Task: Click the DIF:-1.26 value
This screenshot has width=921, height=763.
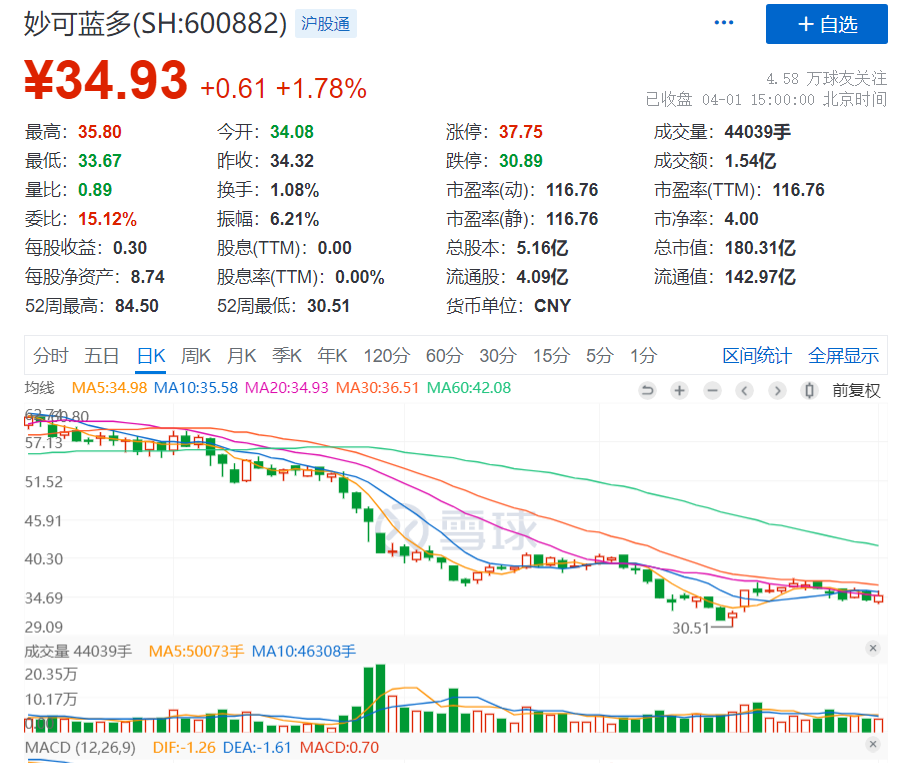Action: point(184,747)
